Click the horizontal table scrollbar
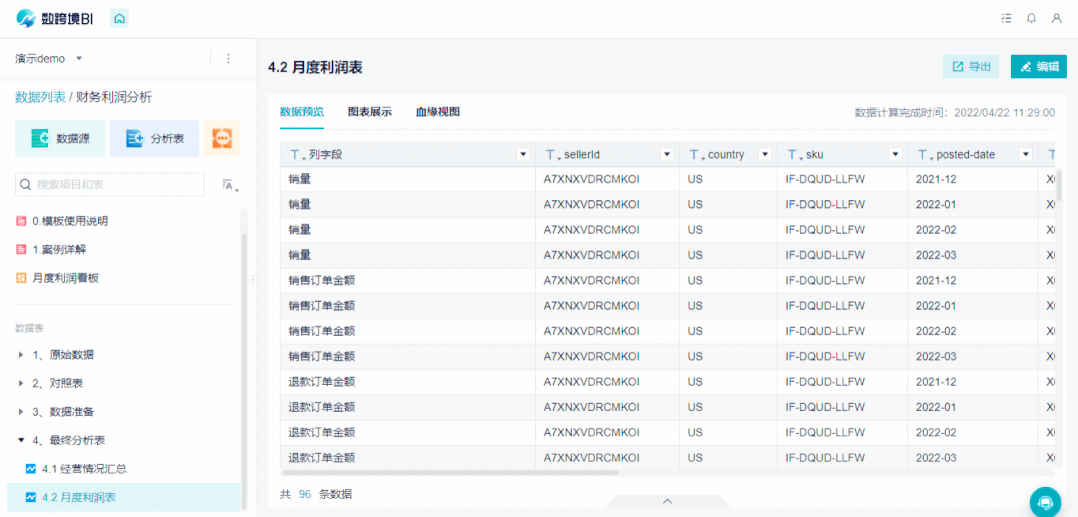The width and height of the screenshot is (1078, 517). [x=450, y=472]
